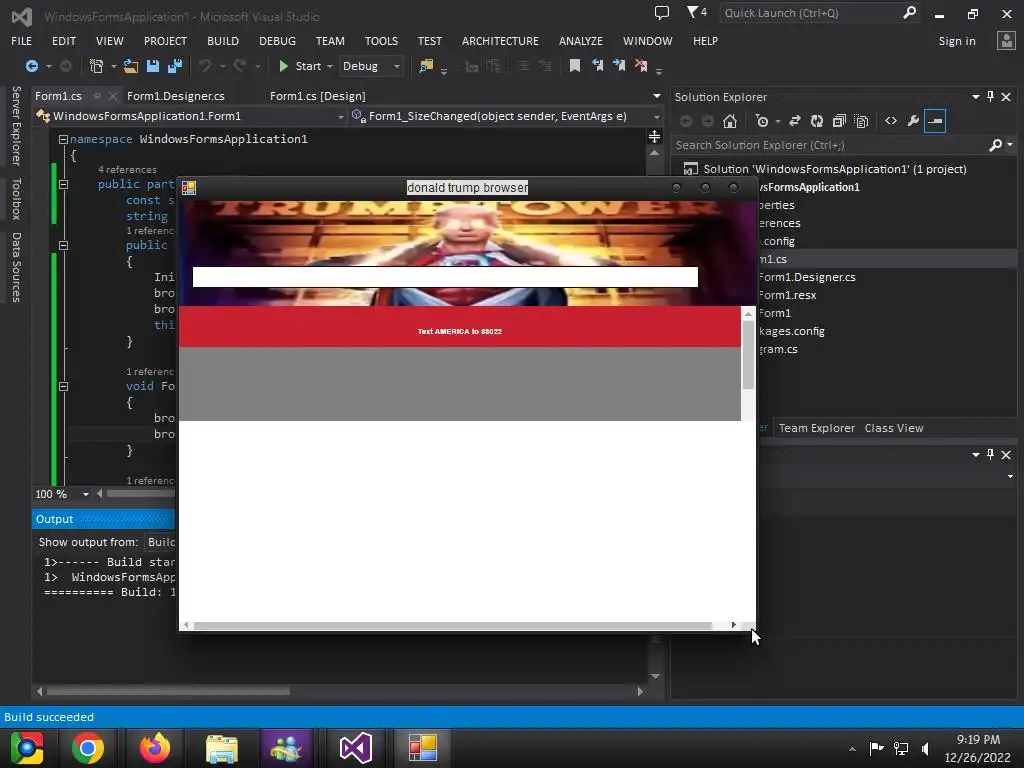Open the Server Explorer side tab
This screenshot has width=1024, height=768.
click(16, 125)
